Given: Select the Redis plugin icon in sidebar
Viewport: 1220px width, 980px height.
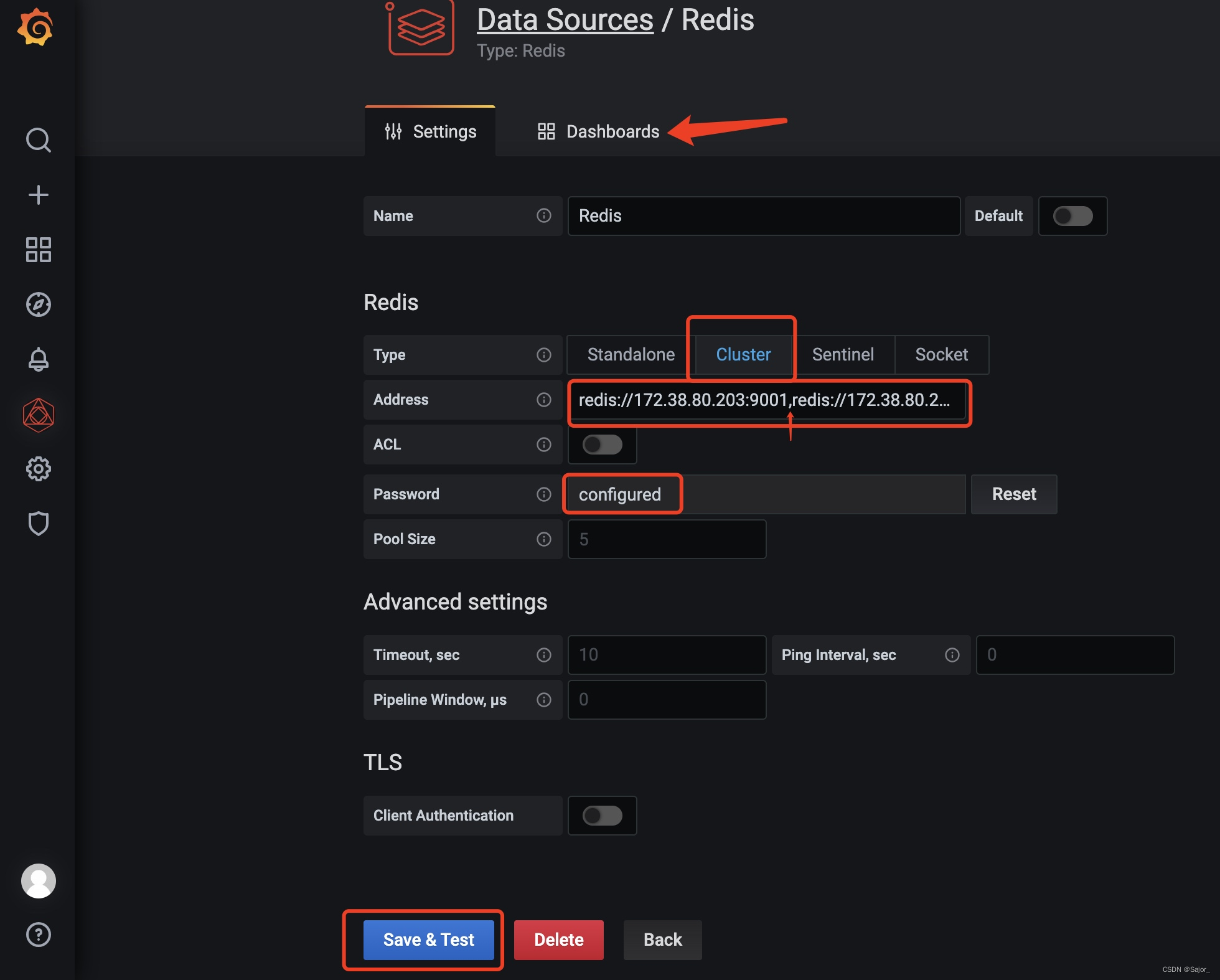Looking at the screenshot, I should click(38, 414).
